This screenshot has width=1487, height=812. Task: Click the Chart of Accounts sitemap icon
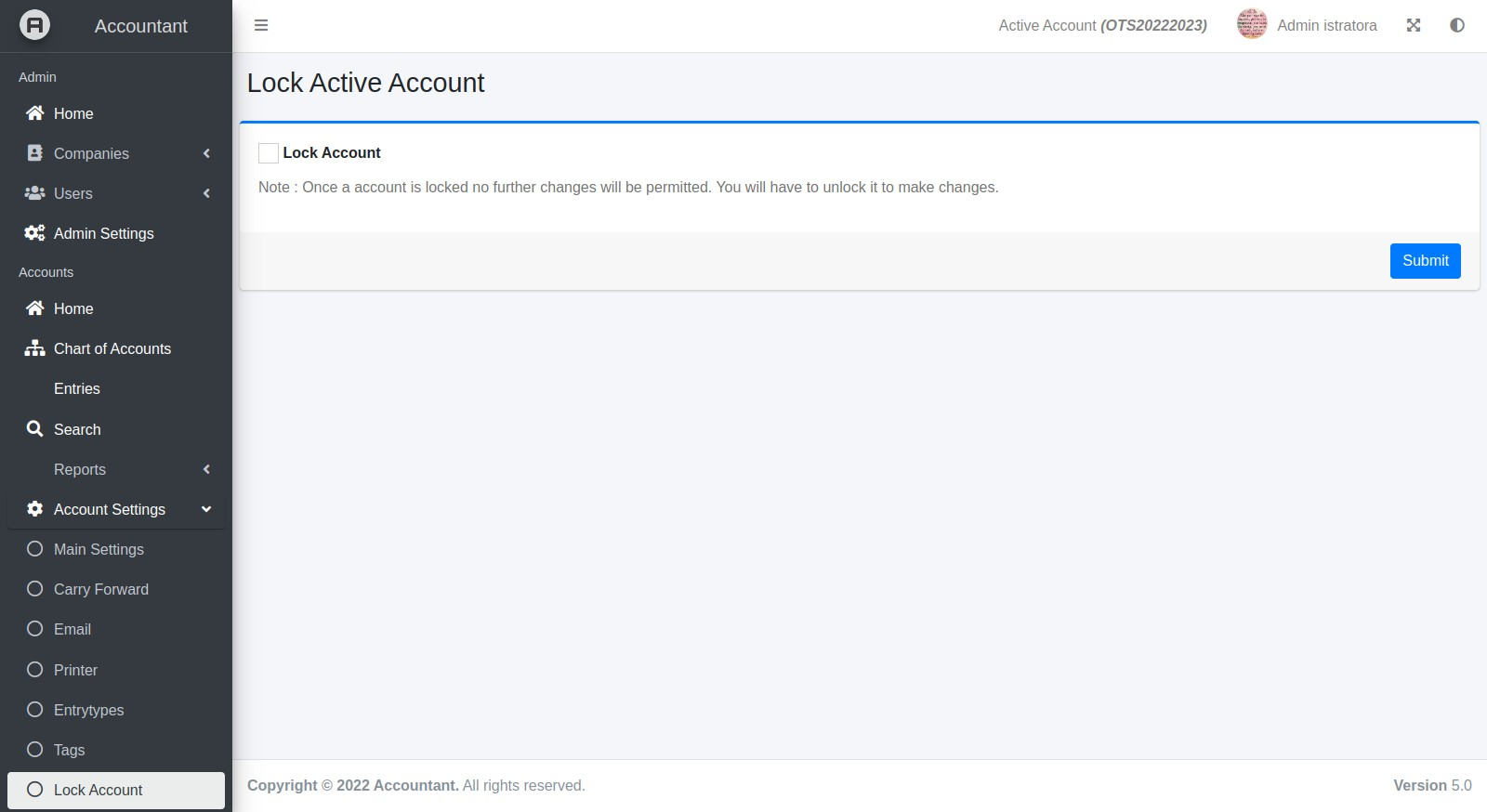[x=35, y=348]
